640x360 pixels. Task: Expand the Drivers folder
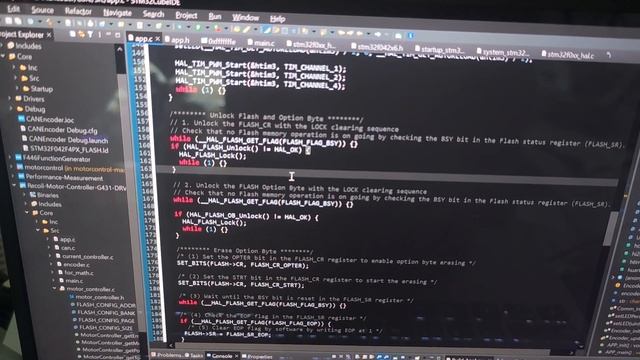pos(10,98)
